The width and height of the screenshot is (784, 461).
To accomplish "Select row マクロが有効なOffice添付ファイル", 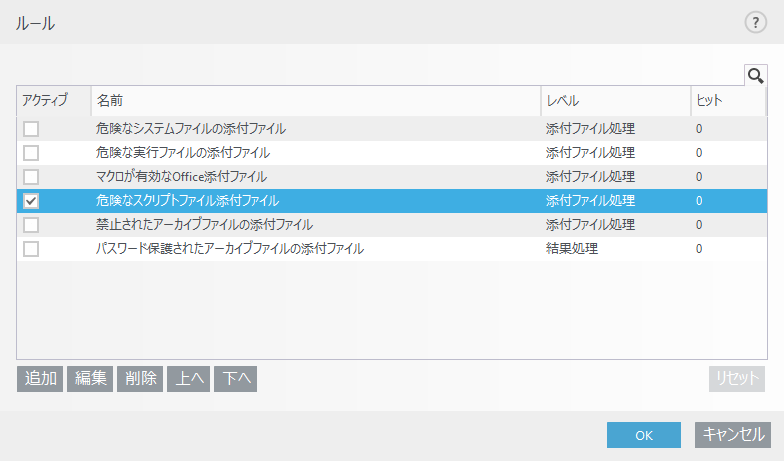I will (392, 177).
